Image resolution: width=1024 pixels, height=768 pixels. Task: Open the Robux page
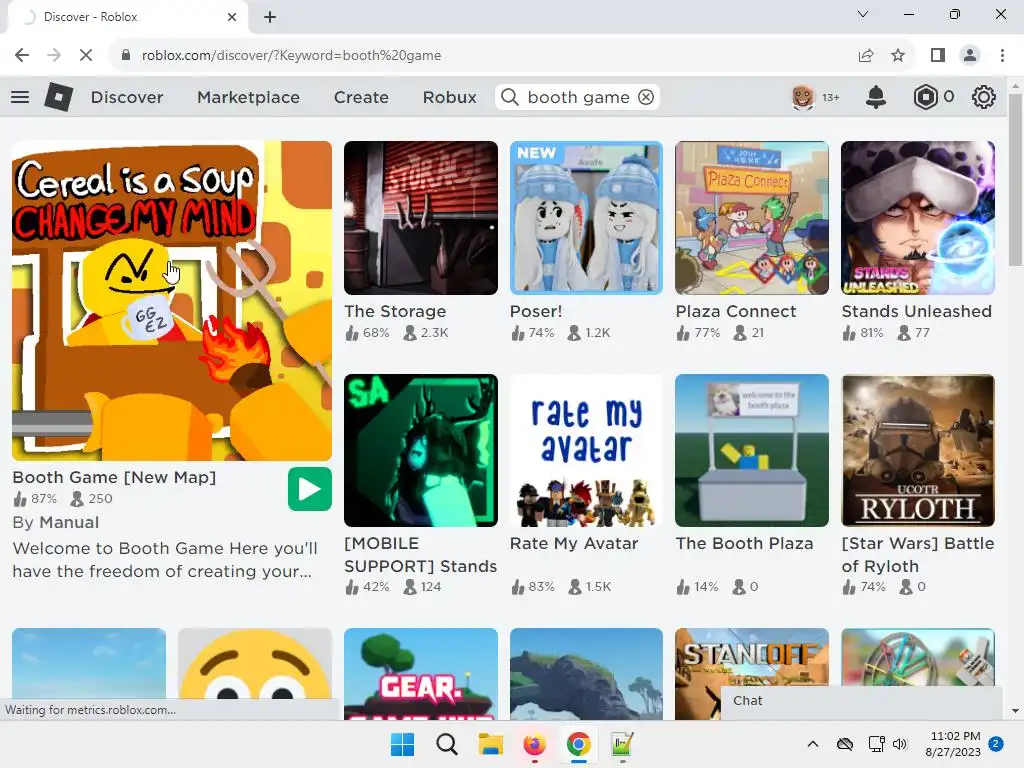click(x=449, y=97)
